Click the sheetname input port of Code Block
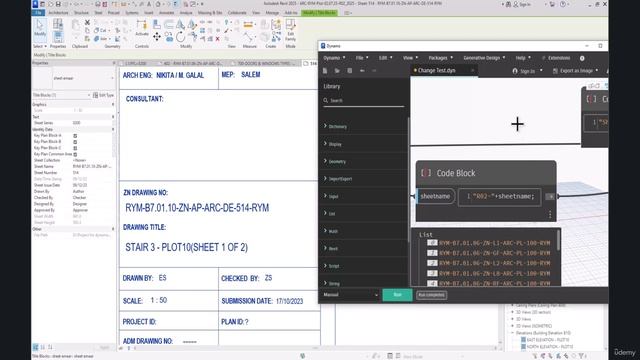The width and height of the screenshot is (640, 360). [x=436, y=196]
